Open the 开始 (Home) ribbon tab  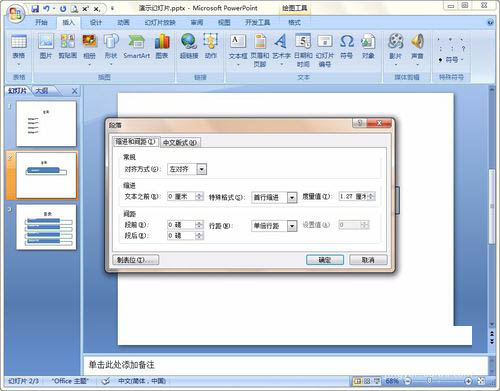(41, 22)
